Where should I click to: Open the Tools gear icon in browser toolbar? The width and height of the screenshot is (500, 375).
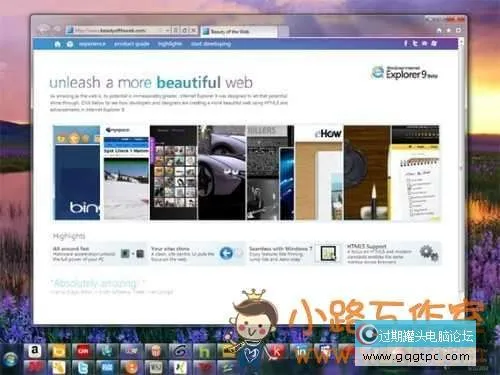click(x=458, y=30)
